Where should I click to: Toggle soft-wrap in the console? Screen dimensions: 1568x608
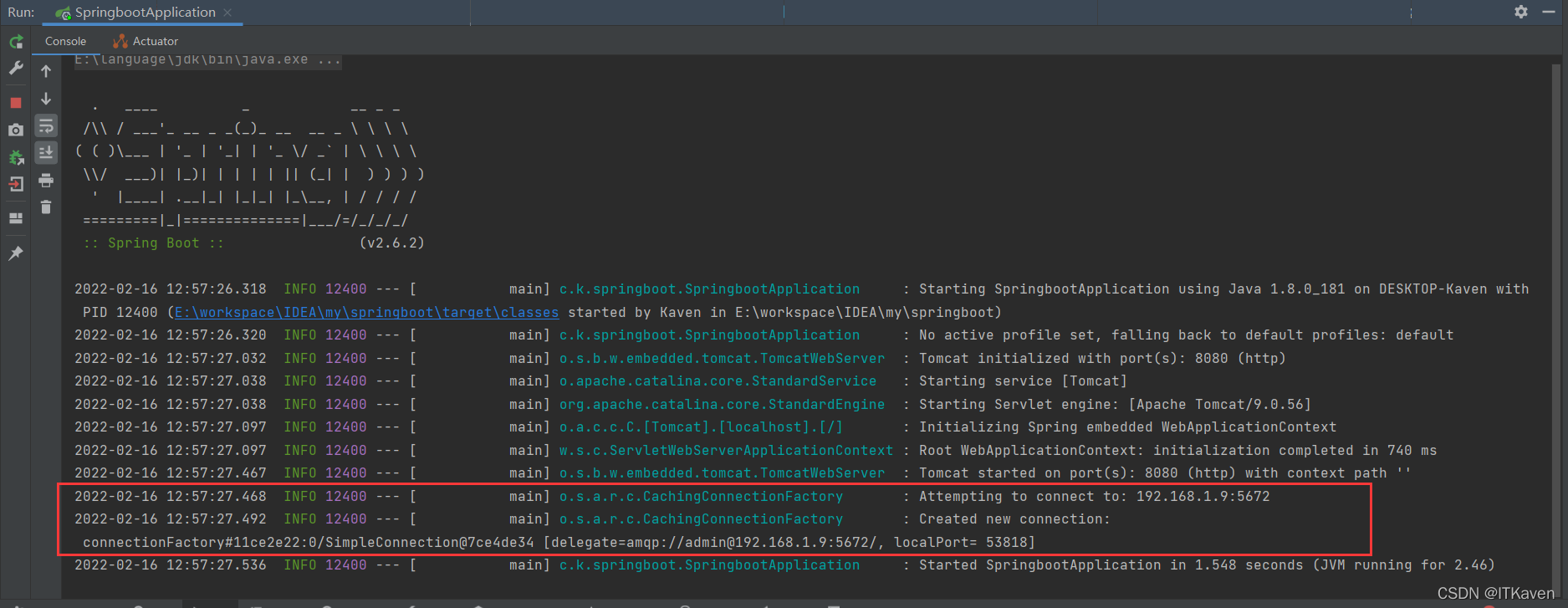(46, 126)
